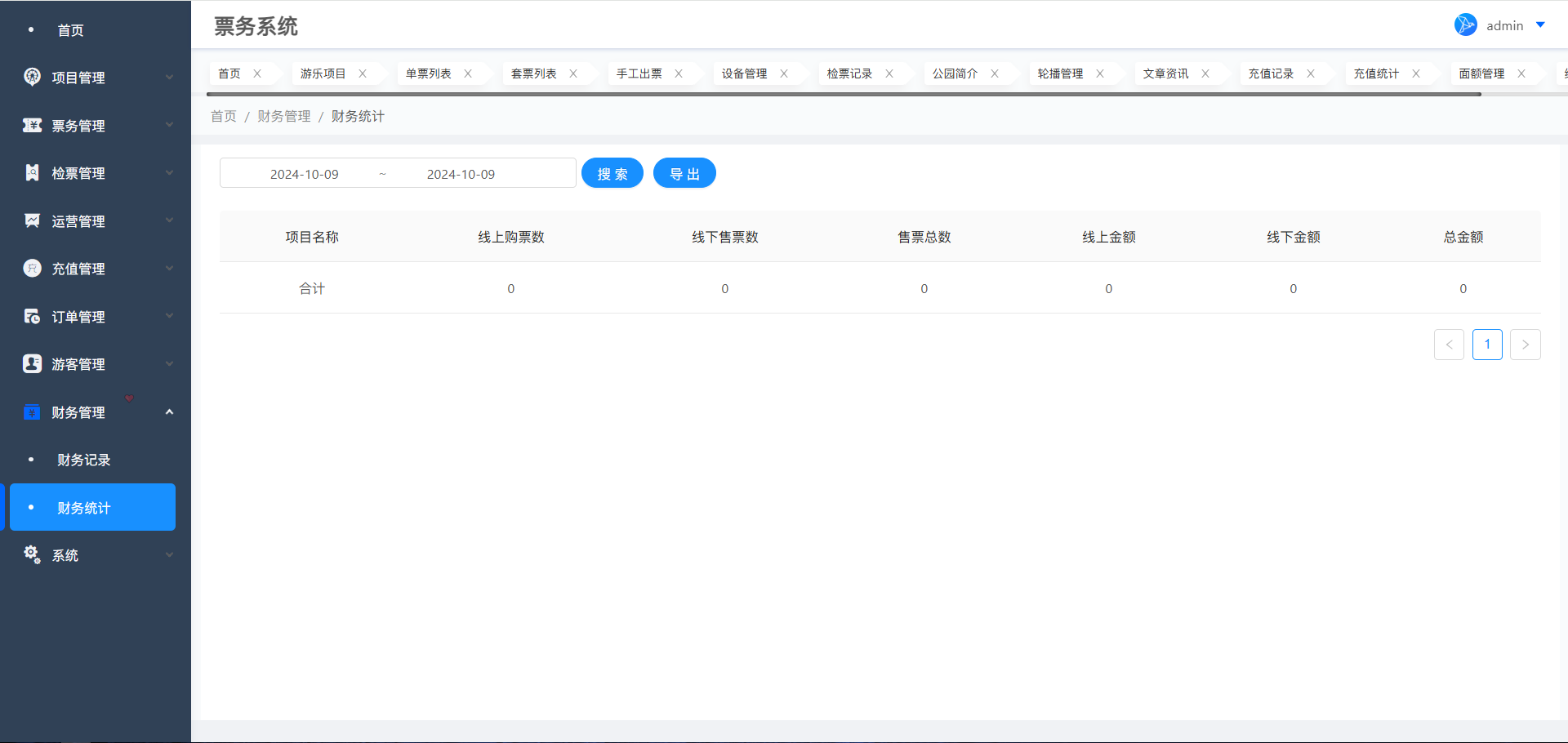Click the 票务管理 ticket icon
The image size is (1568, 743).
pos(32,125)
